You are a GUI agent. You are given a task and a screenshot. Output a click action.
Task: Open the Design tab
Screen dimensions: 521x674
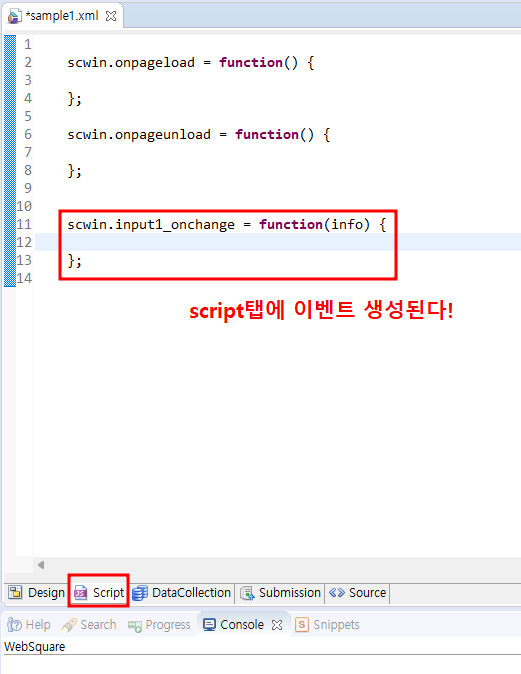37,593
